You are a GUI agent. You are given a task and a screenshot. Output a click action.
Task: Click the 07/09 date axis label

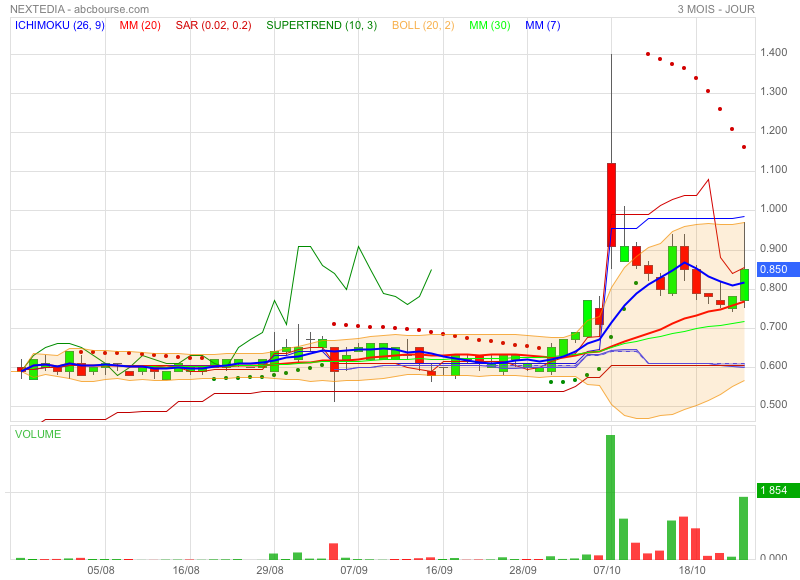[x=354, y=570]
